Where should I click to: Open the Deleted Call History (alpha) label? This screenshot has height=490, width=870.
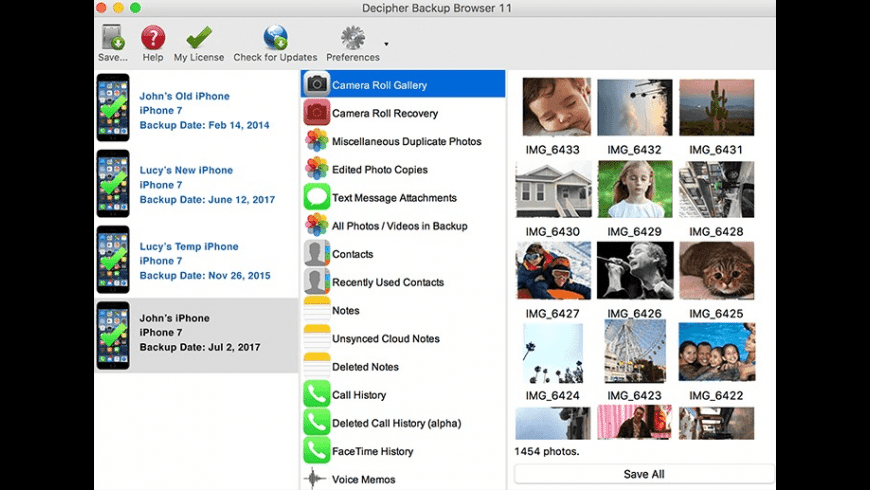(397, 423)
